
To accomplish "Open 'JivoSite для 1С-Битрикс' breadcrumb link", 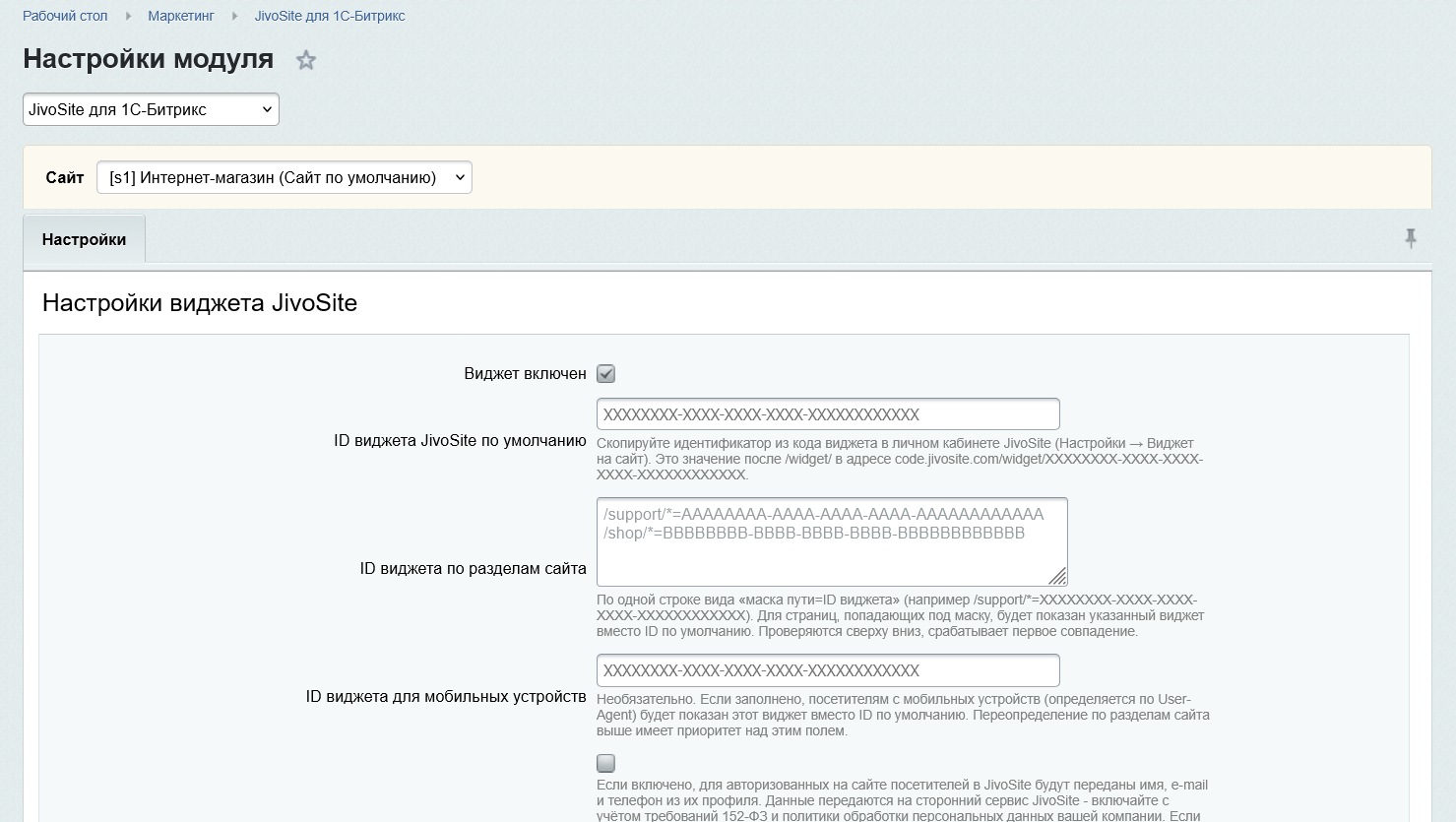I will [x=330, y=16].
